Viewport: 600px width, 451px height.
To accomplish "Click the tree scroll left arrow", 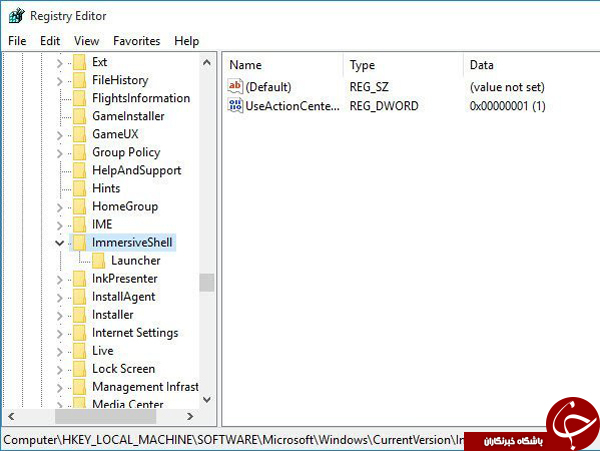I will [x=11, y=416].
